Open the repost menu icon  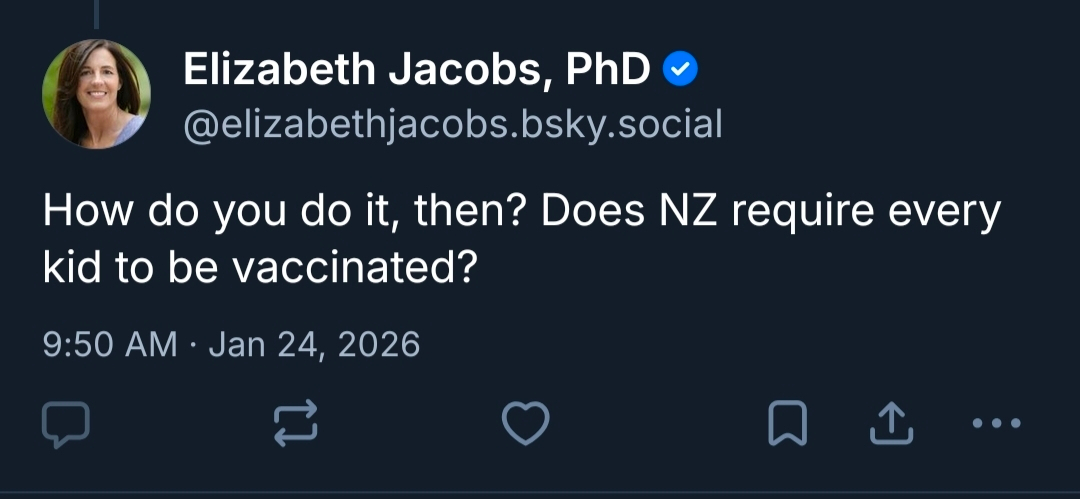pyautogui.click(x=297, y=426)
